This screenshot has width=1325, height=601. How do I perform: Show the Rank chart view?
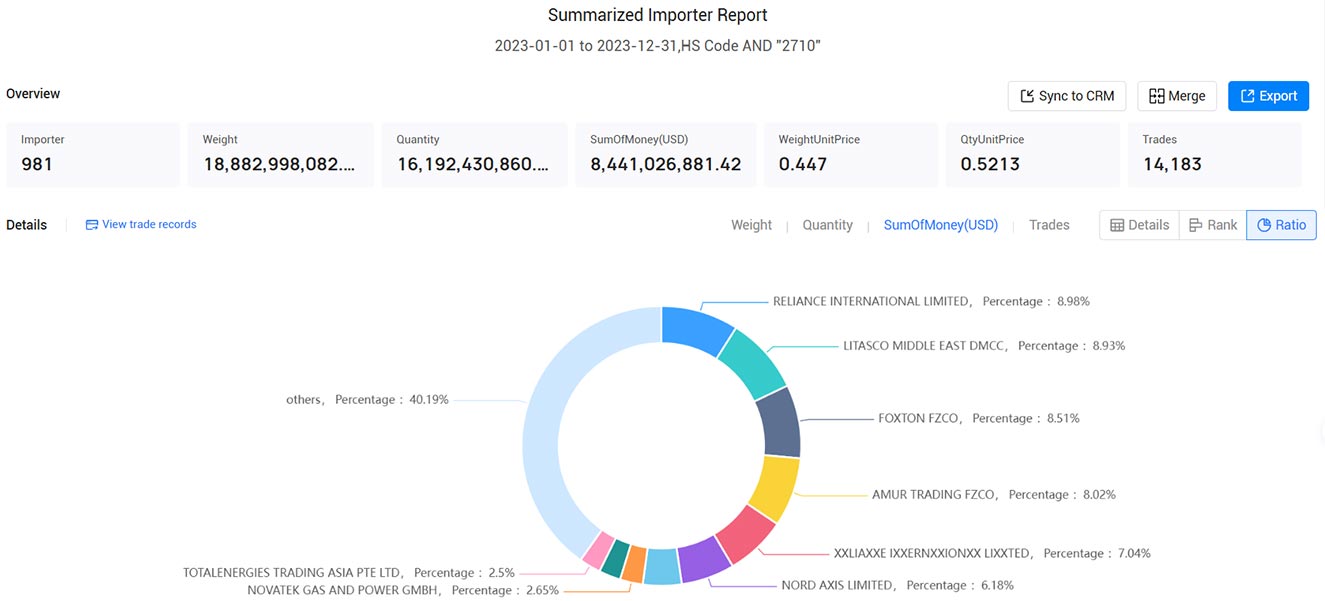click(1213, 225)
